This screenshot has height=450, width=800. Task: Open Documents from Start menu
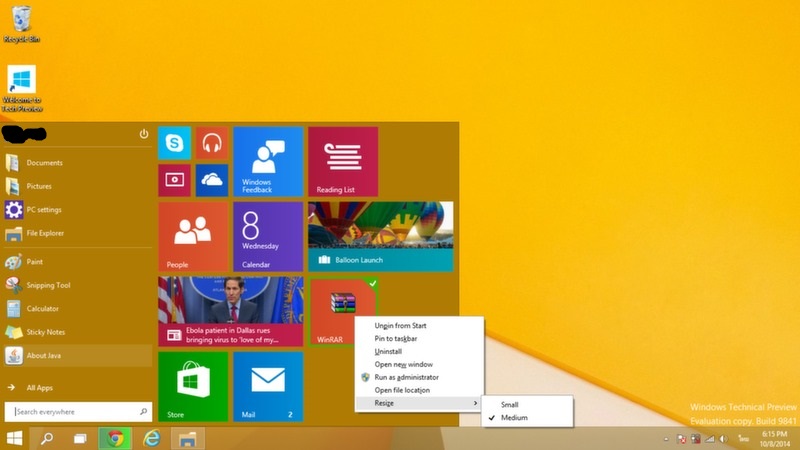click(78, 163)
